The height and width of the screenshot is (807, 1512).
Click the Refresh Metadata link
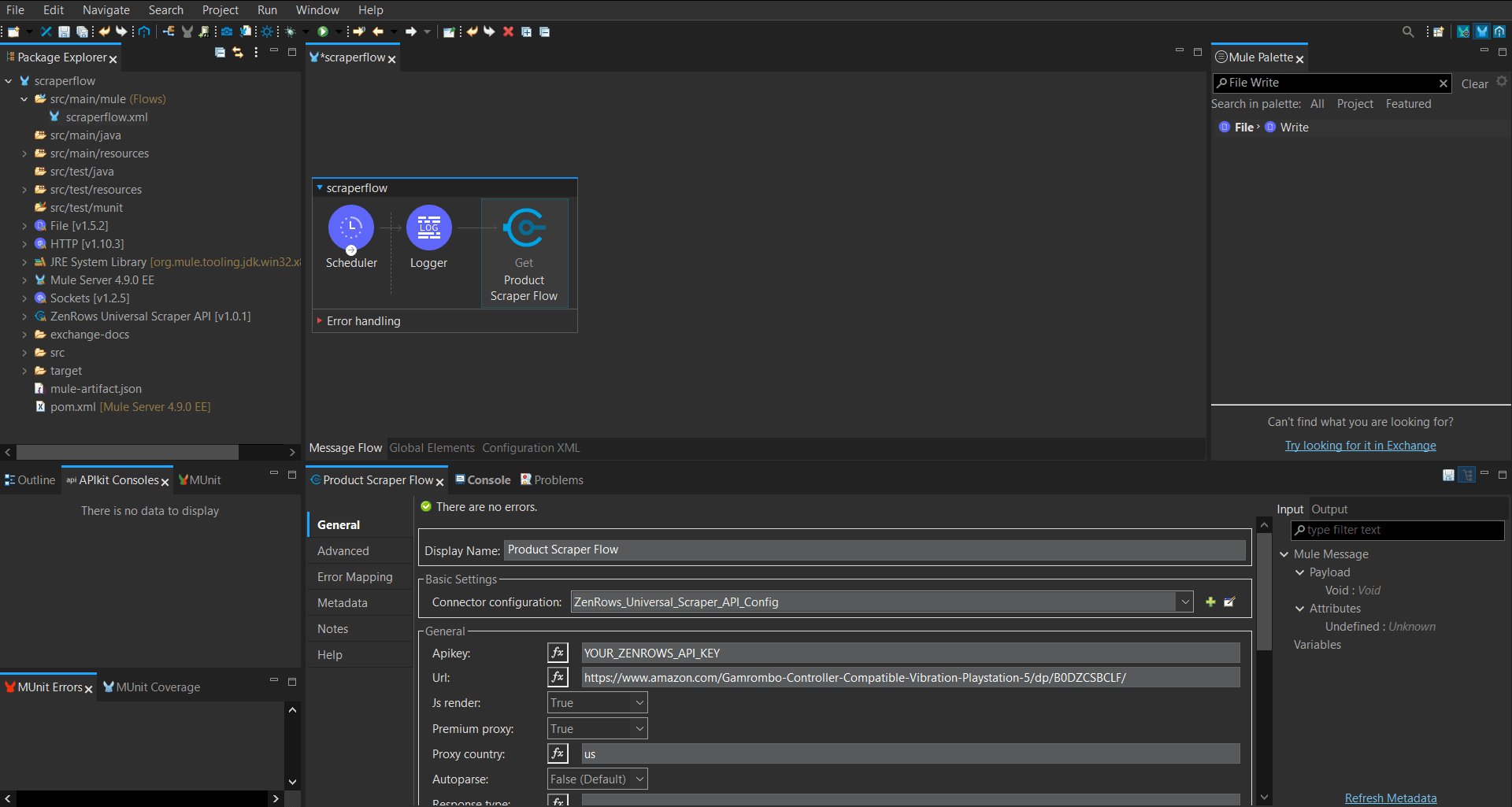(1391, 798)
